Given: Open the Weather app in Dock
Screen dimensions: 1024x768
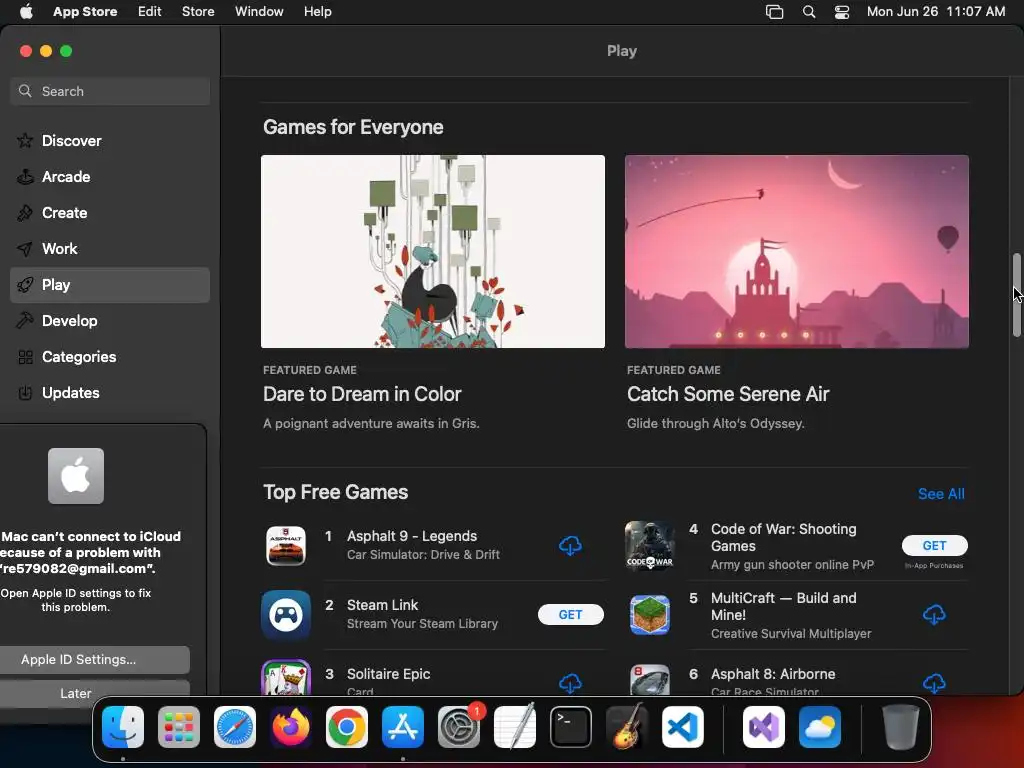Looking at the screenshot, I should 820,727.
